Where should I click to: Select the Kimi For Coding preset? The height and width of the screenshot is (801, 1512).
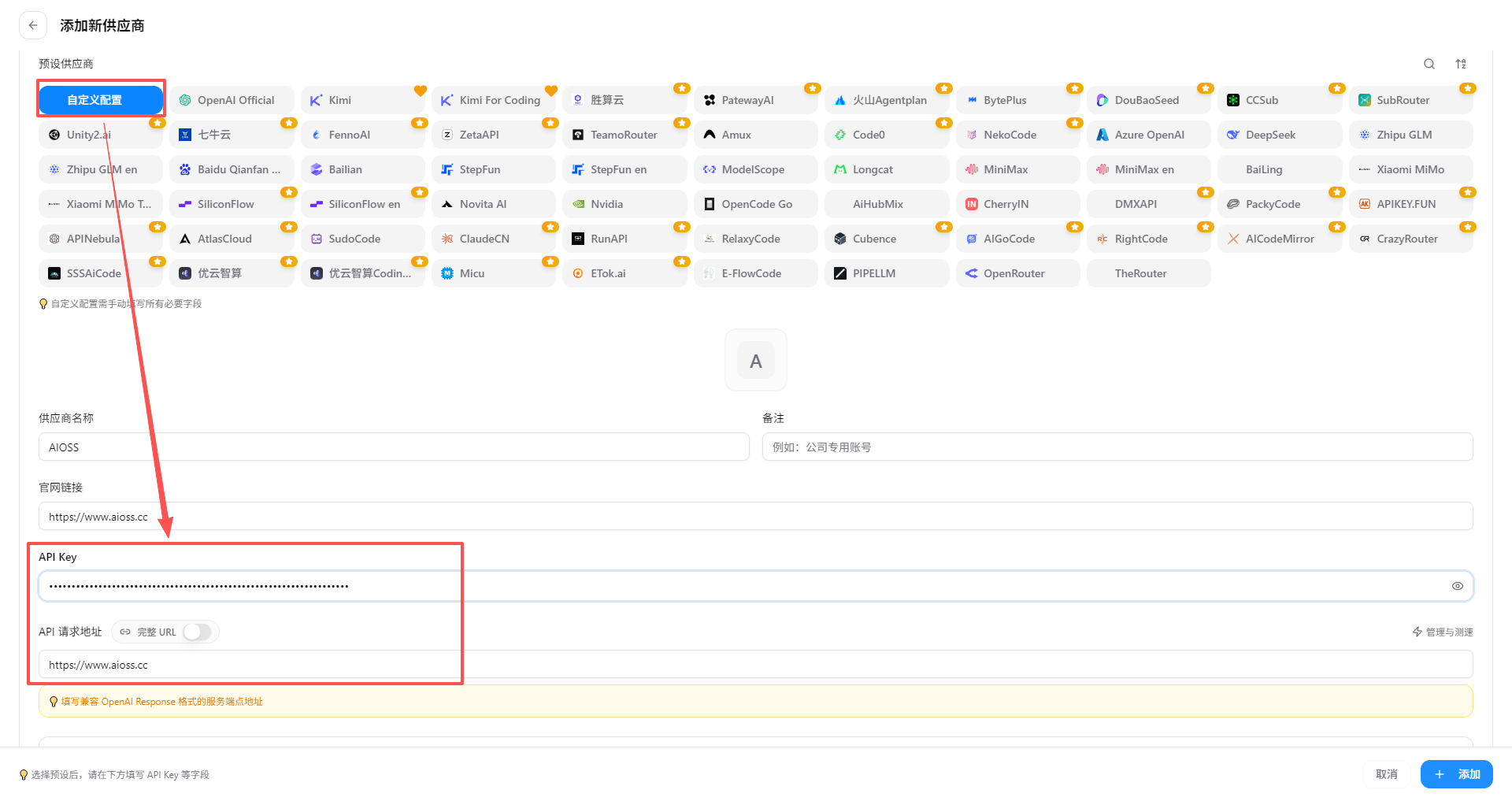click(494, 100)
